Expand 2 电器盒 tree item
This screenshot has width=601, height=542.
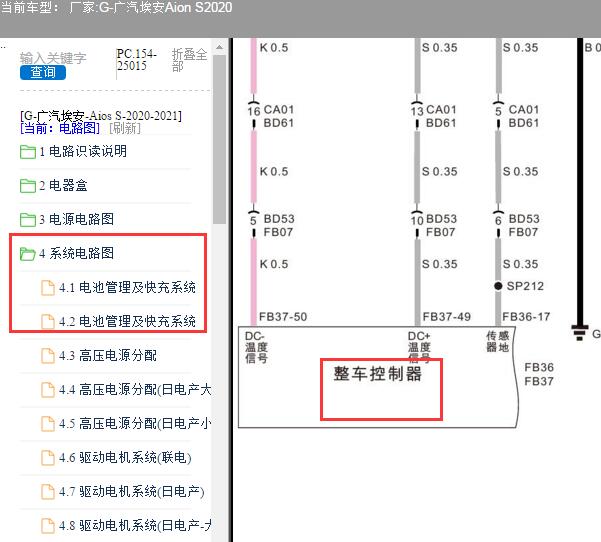tap(63, 186)
